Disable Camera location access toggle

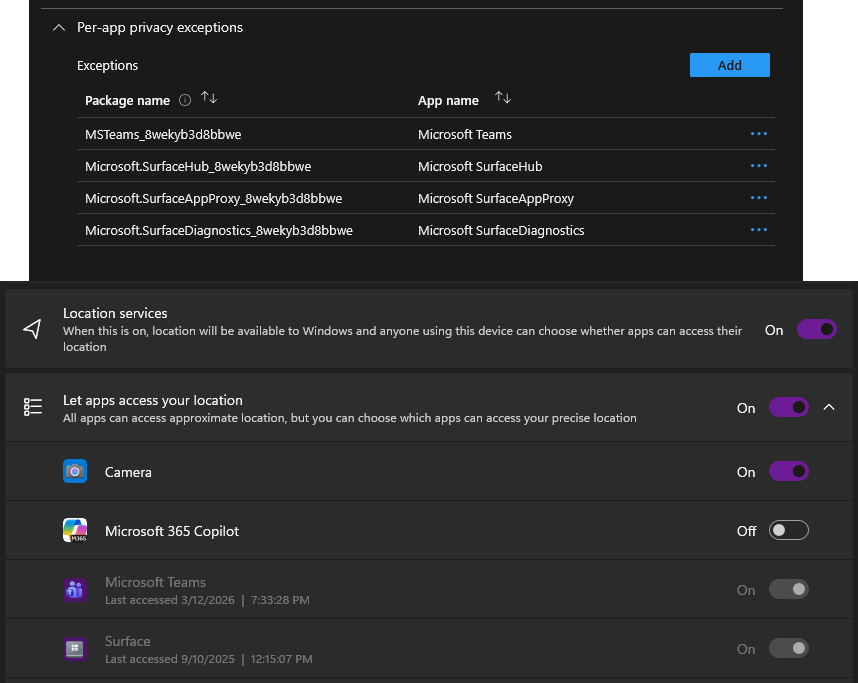pyautogui.click(x=788, y=472)
